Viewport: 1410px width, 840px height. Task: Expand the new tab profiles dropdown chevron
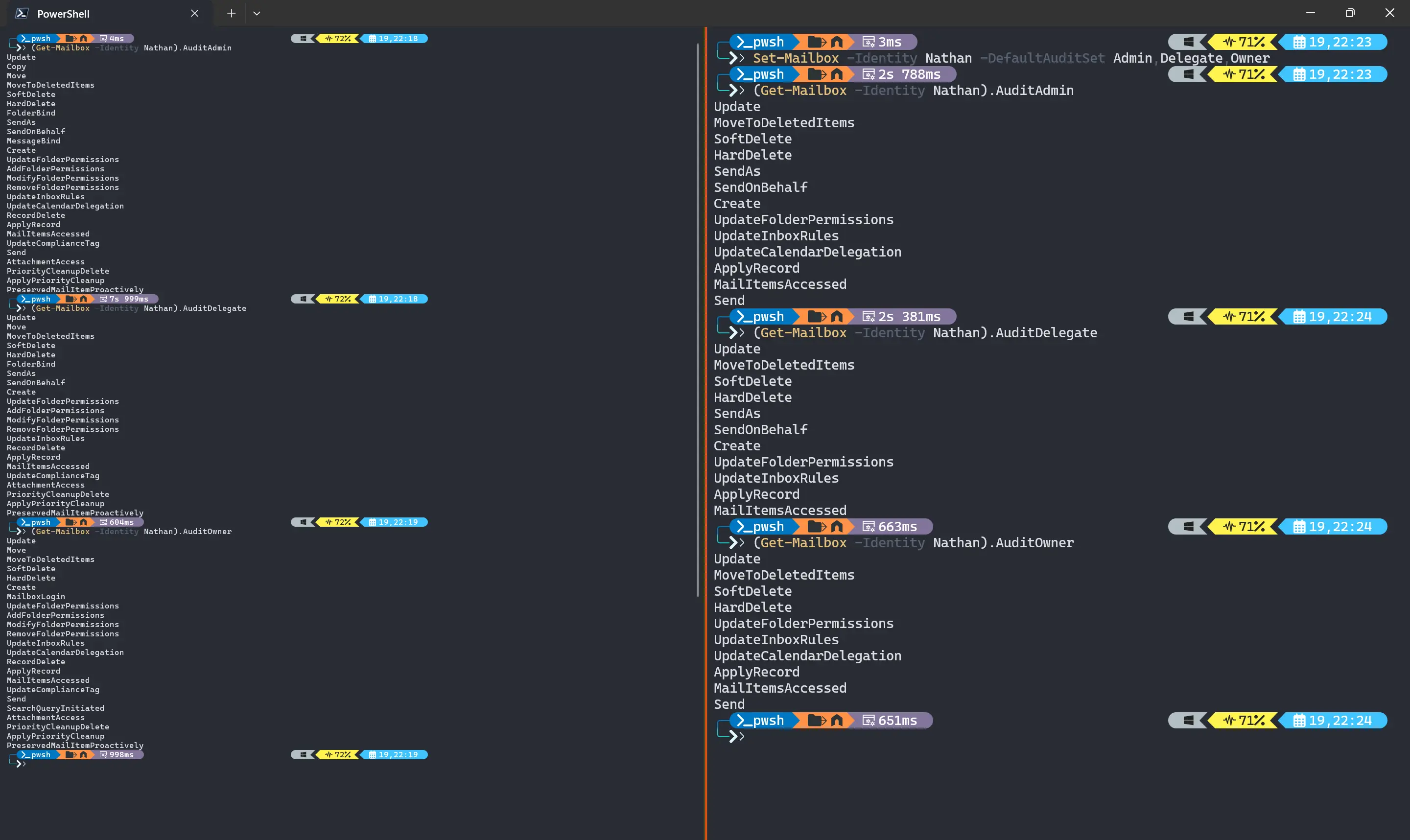257,13
